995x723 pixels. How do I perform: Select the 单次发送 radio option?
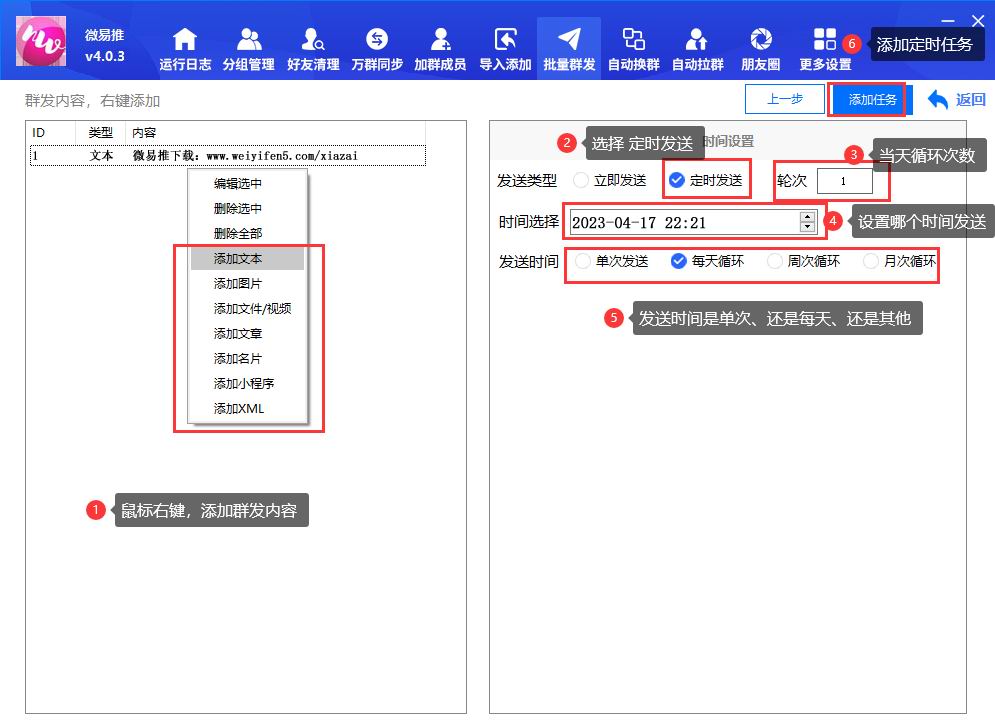[x=583, y=261]
